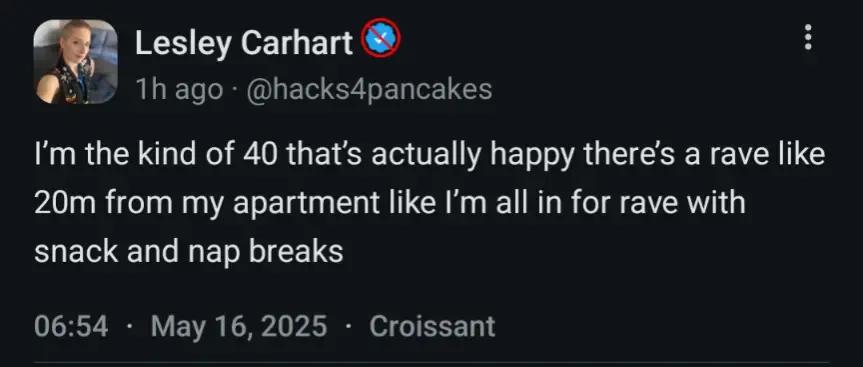
Task: Click the Lesley Carhart display name
Action: 244,42
